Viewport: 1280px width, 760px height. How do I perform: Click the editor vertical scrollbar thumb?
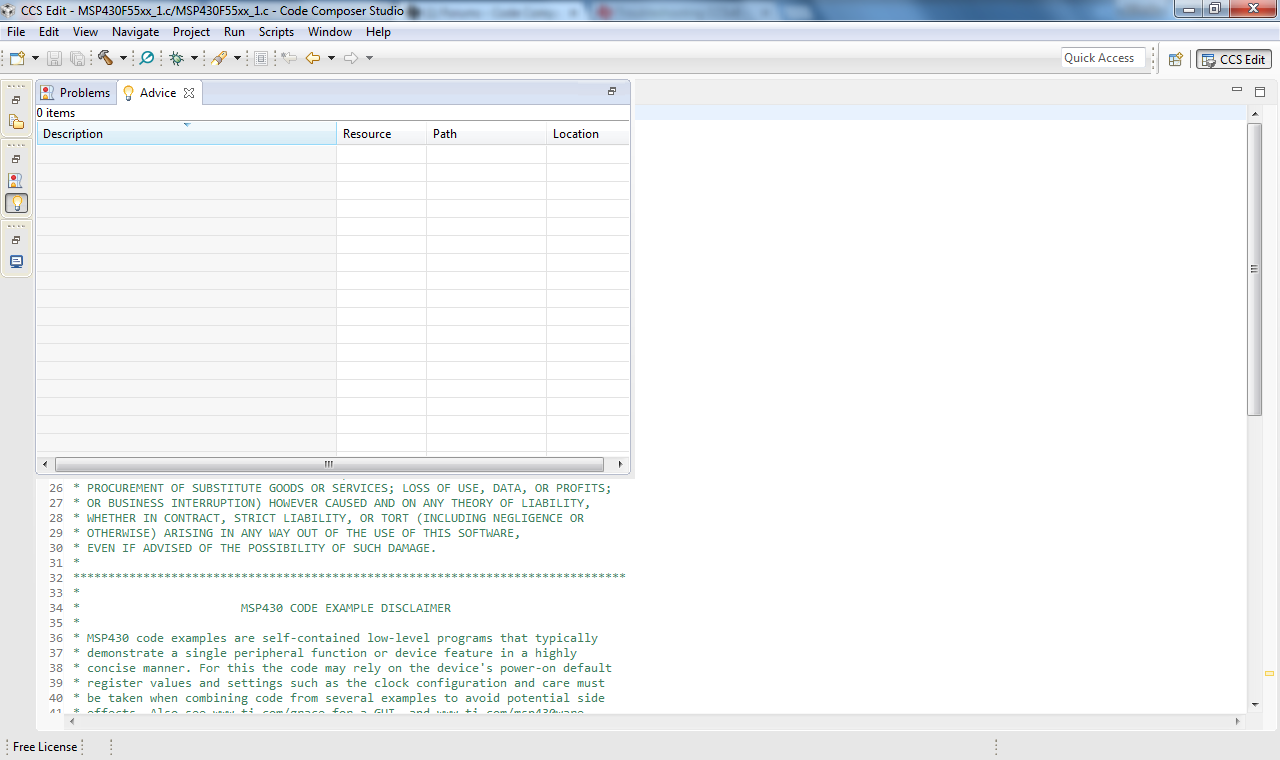click(x=1255, y=269)
